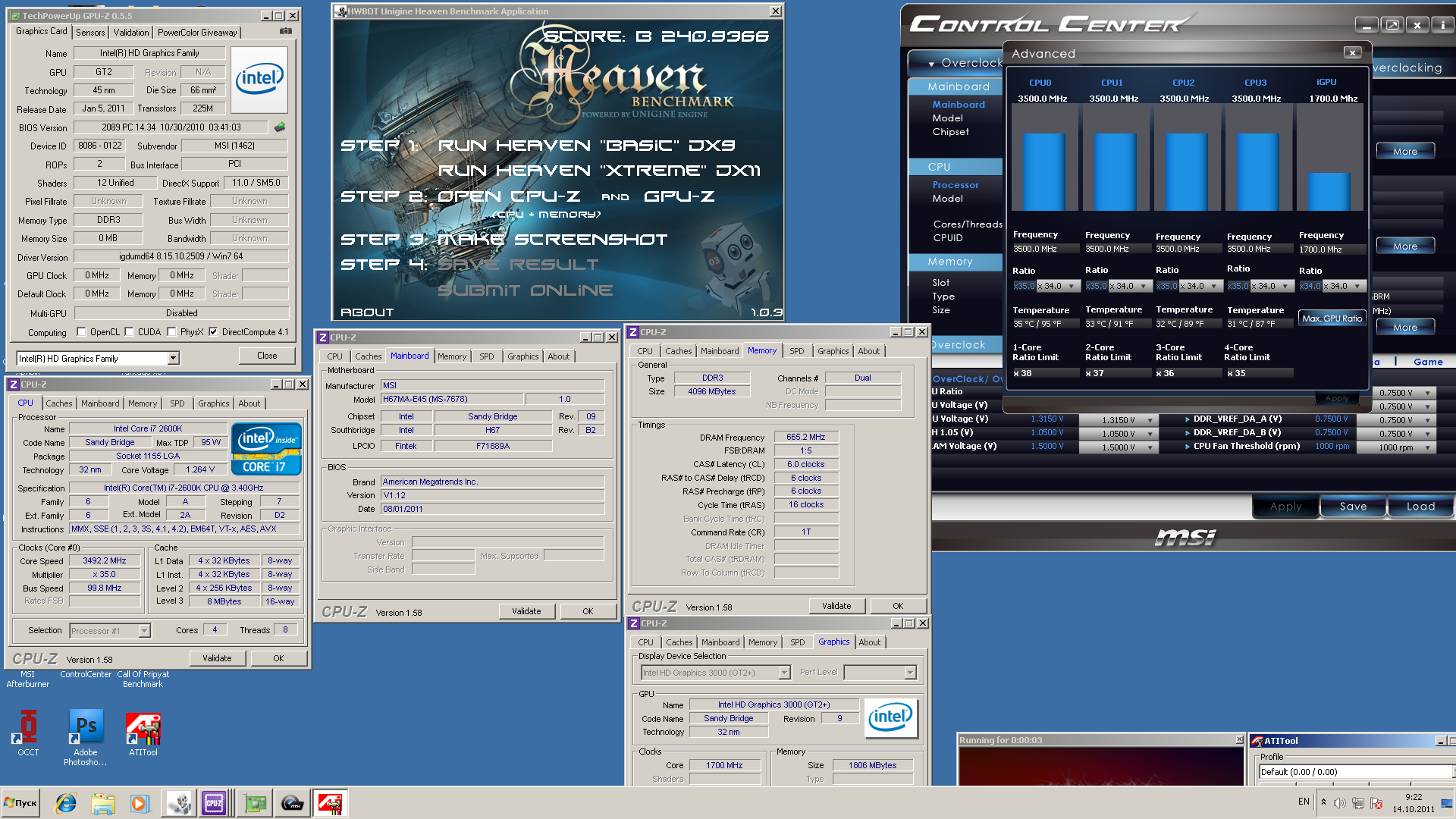Viewport: 1456px width, 819px height.
Task: Switch to GPU-Z Validation tab
Action: [x=131, y=33]
